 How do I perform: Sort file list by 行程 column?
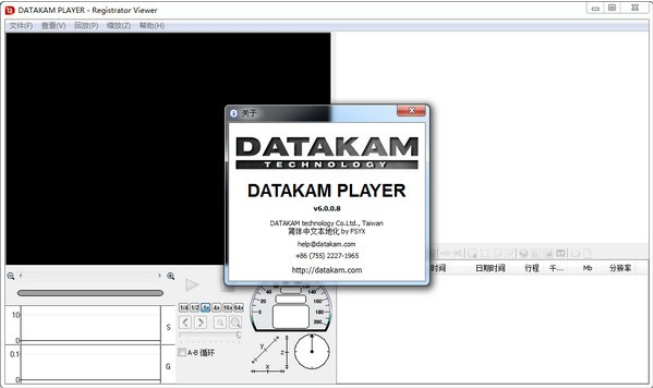pos(532,268)
